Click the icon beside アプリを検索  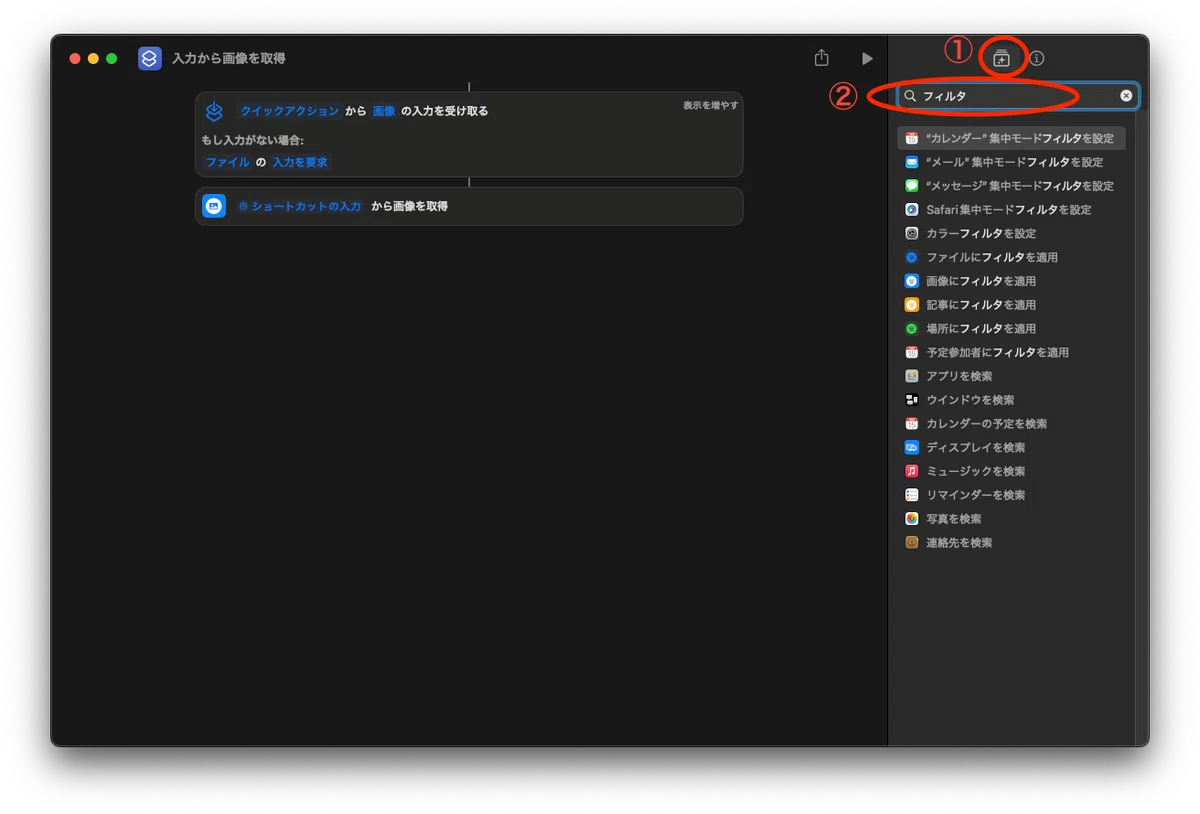point(911,376)
